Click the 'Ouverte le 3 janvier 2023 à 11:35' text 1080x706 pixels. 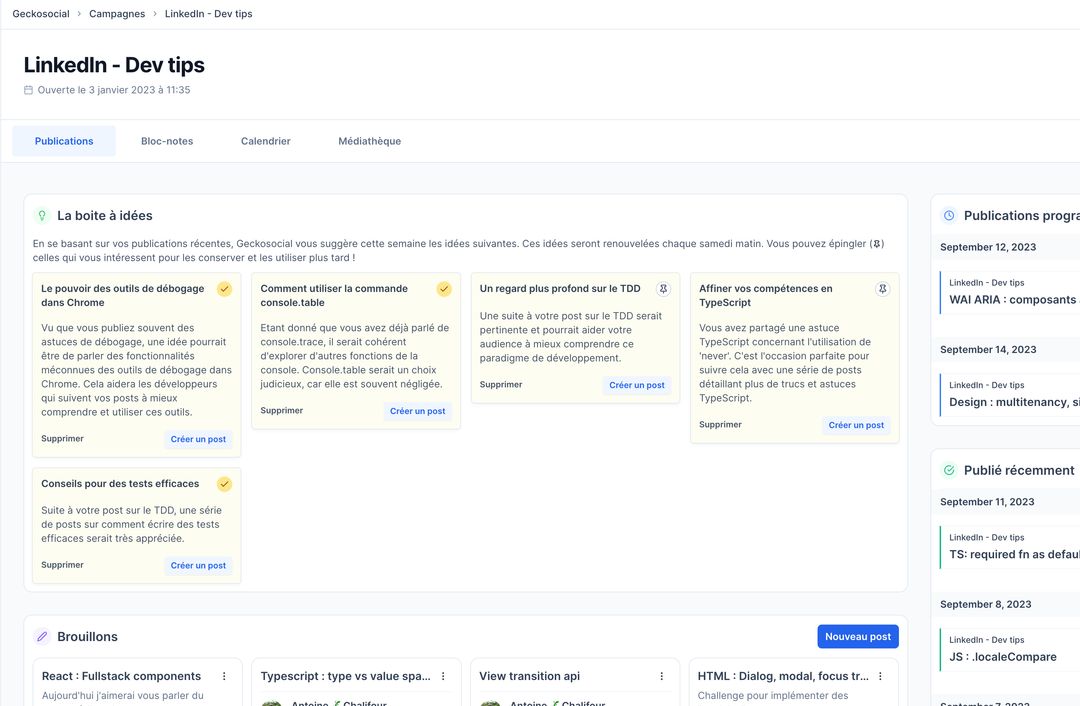[114, 90]
